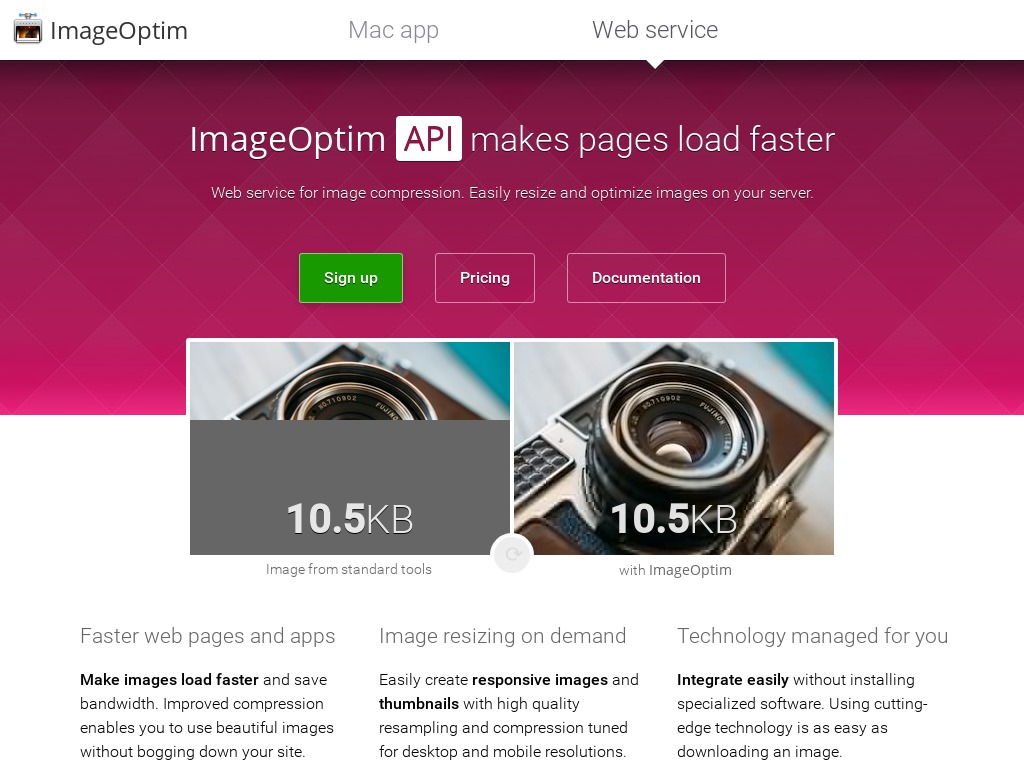Click 'Make images load faster' bold text
This screenshot has height=768, width=1024.
(169, 680)
